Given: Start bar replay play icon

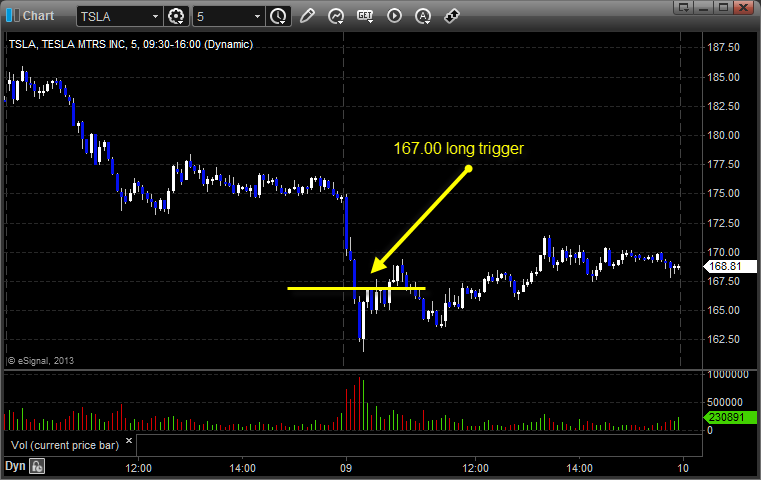Looking at the screenshot, I should pyautogui.click(x=394, y=16).
